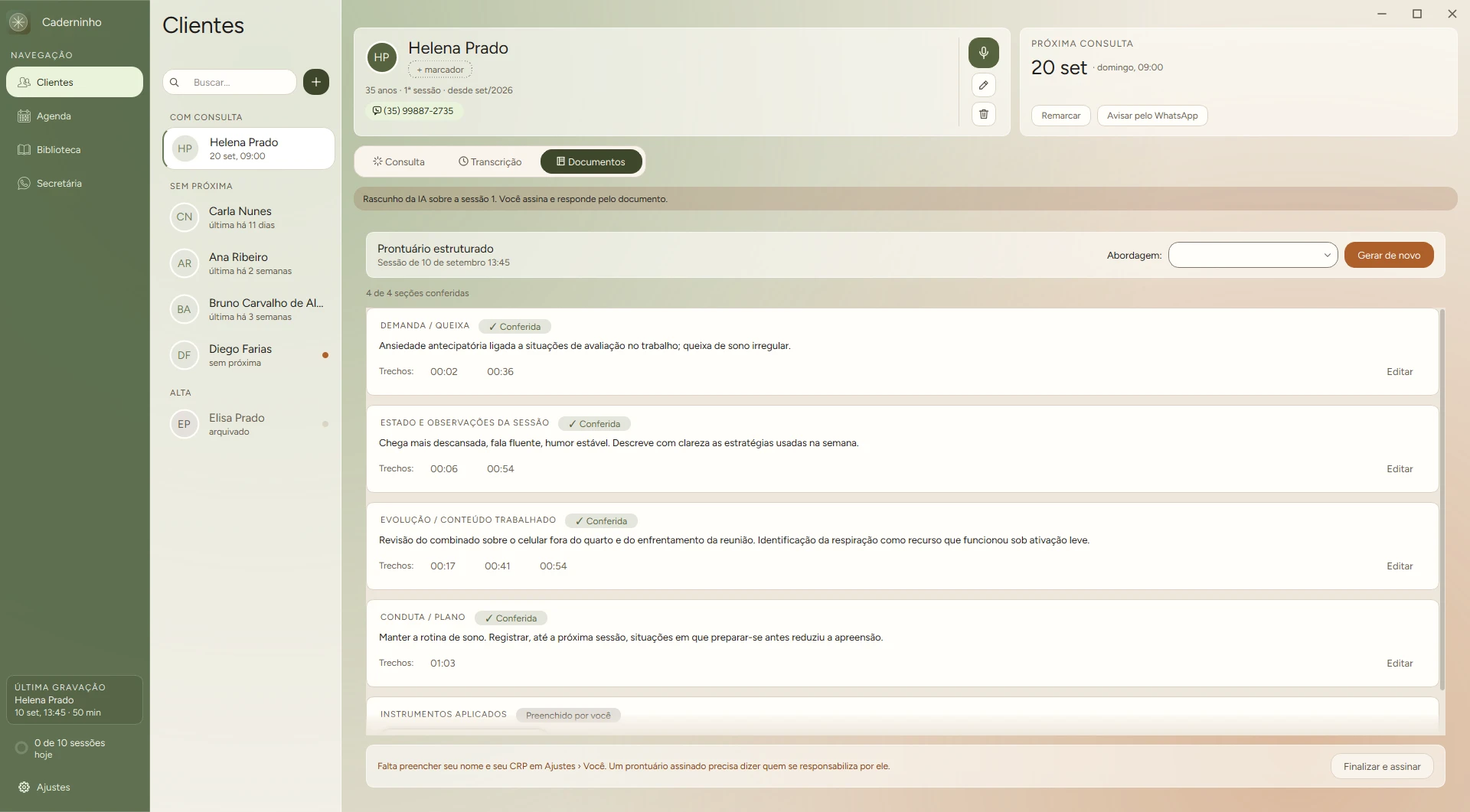This screenshot has width=1470, height=812.
Task: Open Última Gravação Helena Prado card
Action: 74,699
